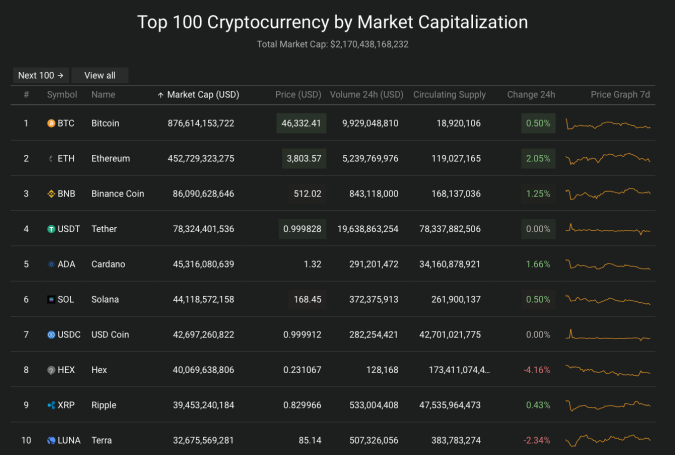Open the Tether name link
The width and height of the screenshot is (675, 455).
click(x=104, y=229)
